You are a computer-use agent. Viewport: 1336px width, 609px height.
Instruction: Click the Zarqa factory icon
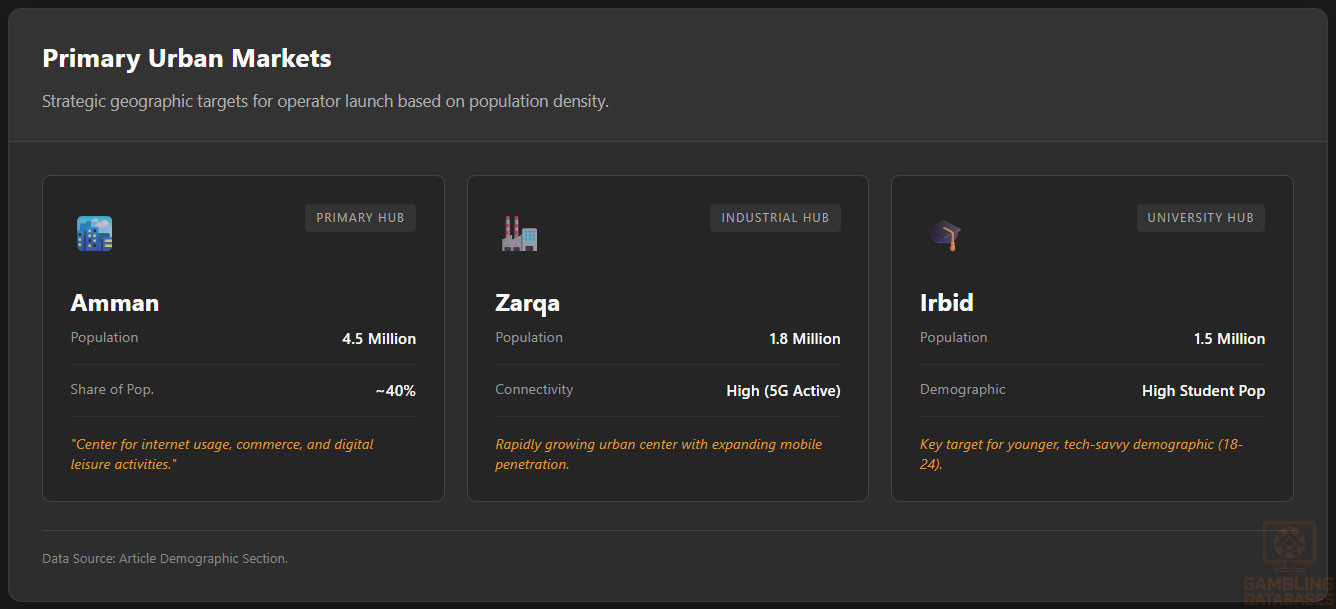click(519, 233)
